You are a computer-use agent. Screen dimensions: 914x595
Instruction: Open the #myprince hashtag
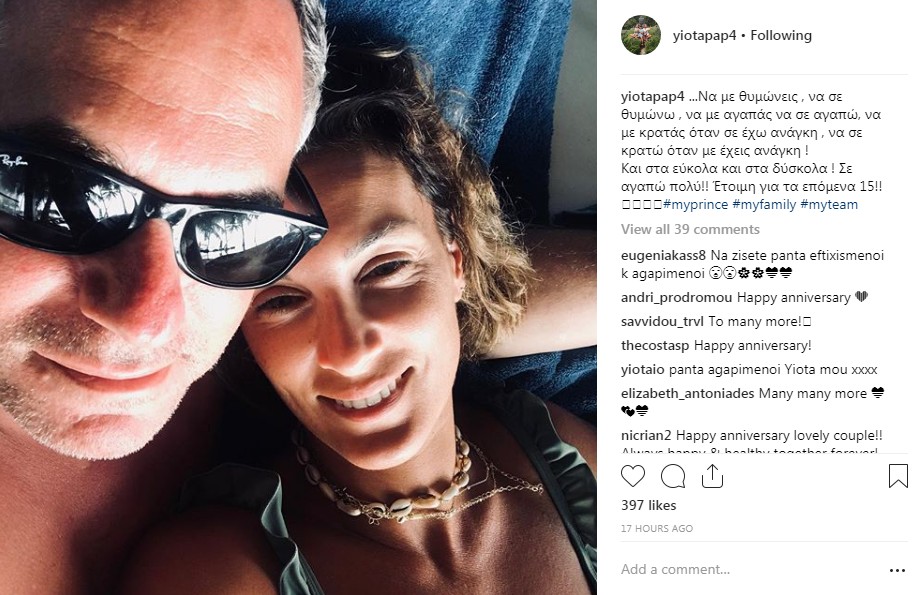[696, 205]
